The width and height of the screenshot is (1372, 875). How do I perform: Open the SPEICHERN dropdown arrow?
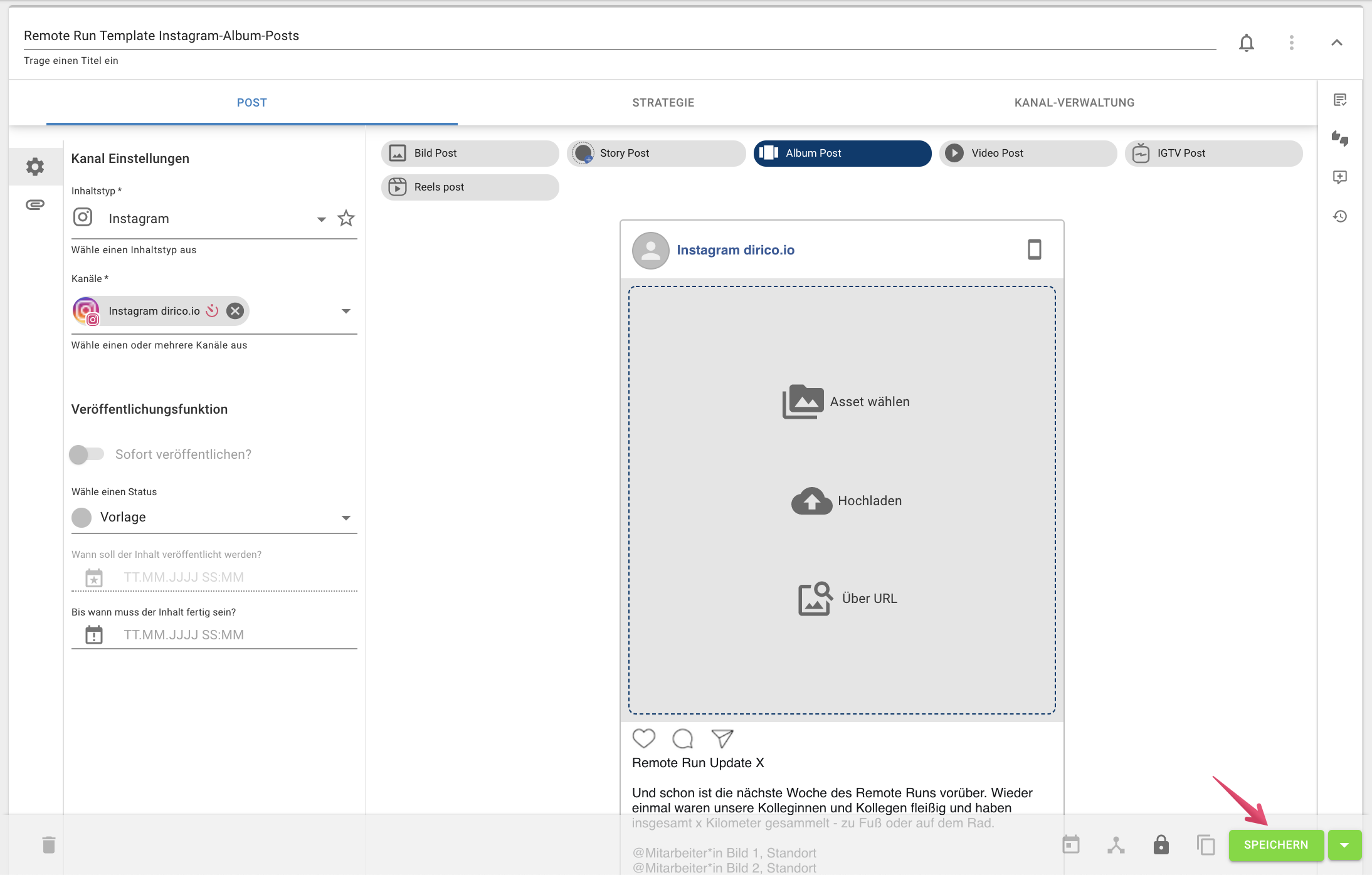tap(1344, 845)
